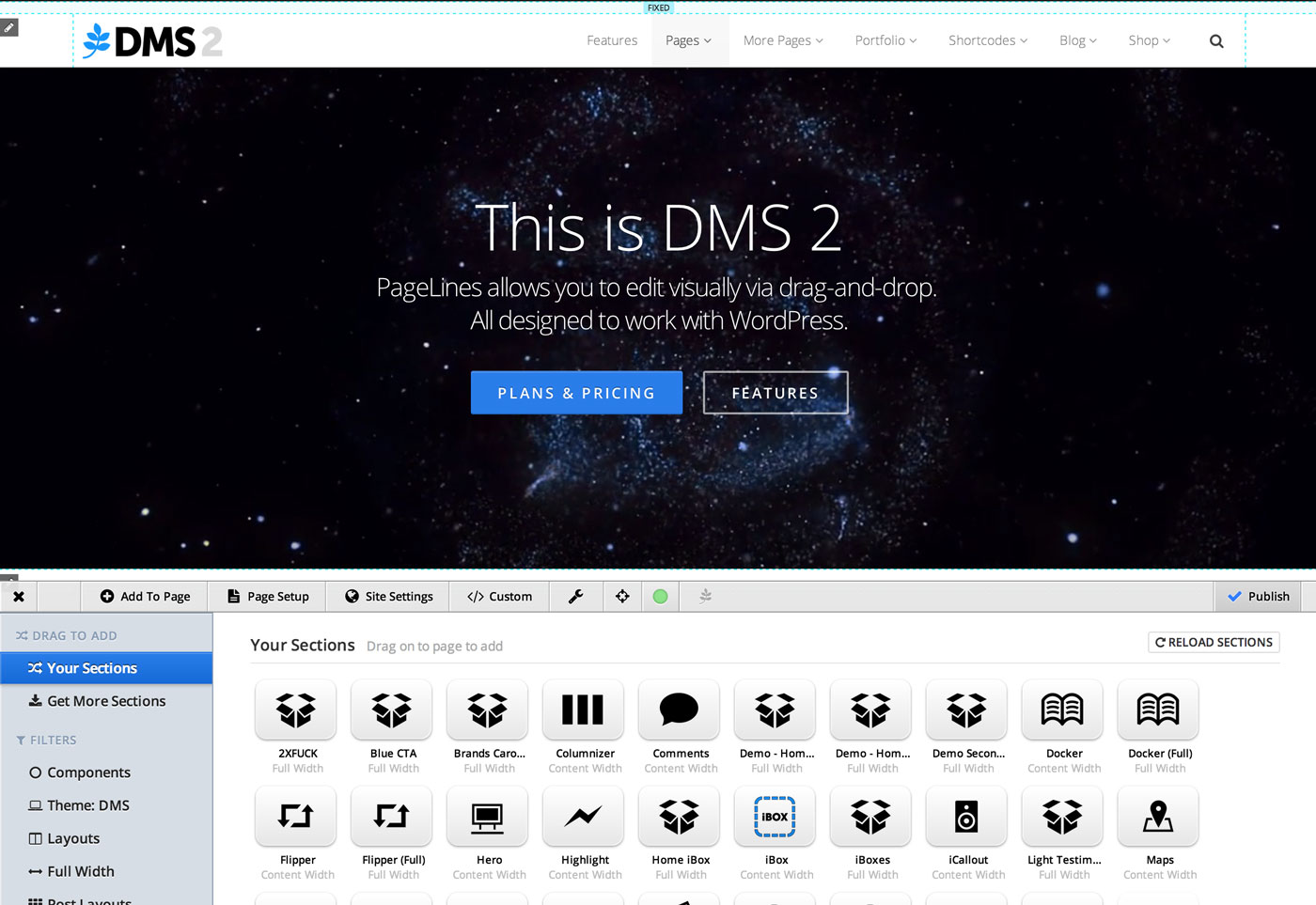Open the Custom code tab
The image size is (1316, 905).
500,597
